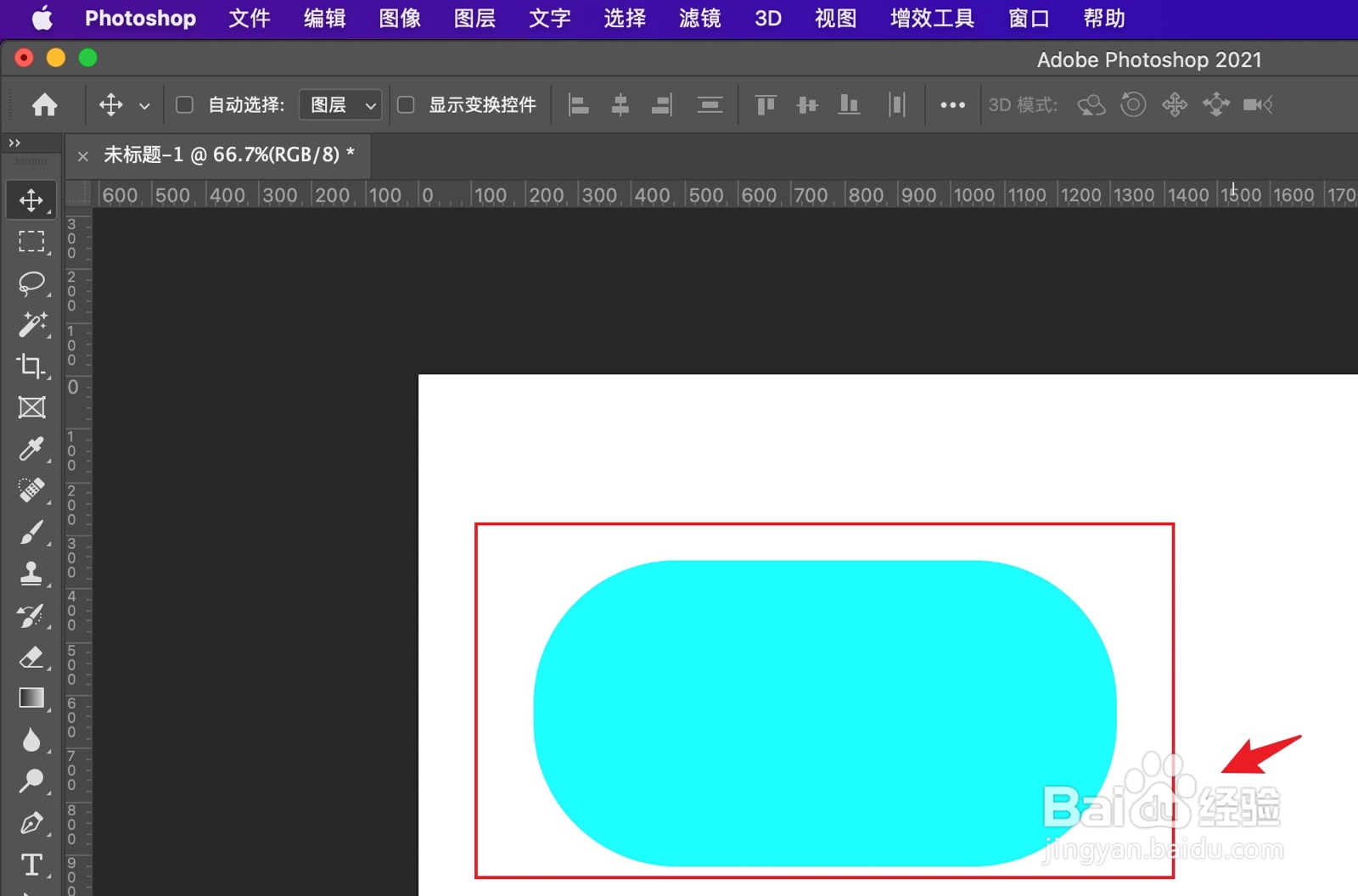Select the Eyedropper tool
Viewport: 1358px width, 896px height.
pos(31,449)
